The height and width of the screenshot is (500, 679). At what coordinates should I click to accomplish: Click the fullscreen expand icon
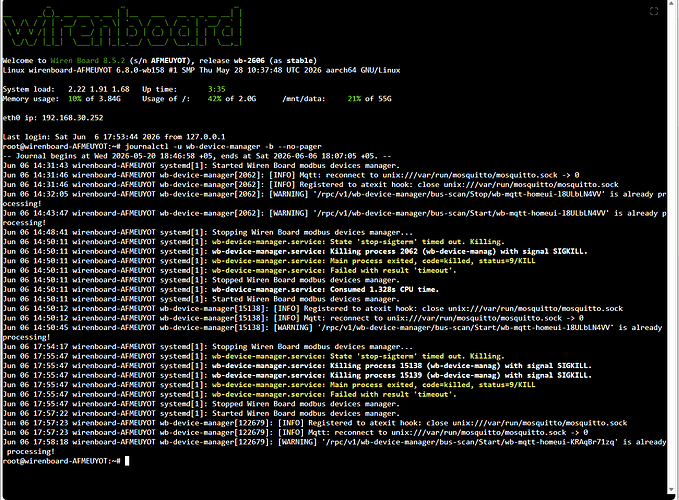(654, 12)
